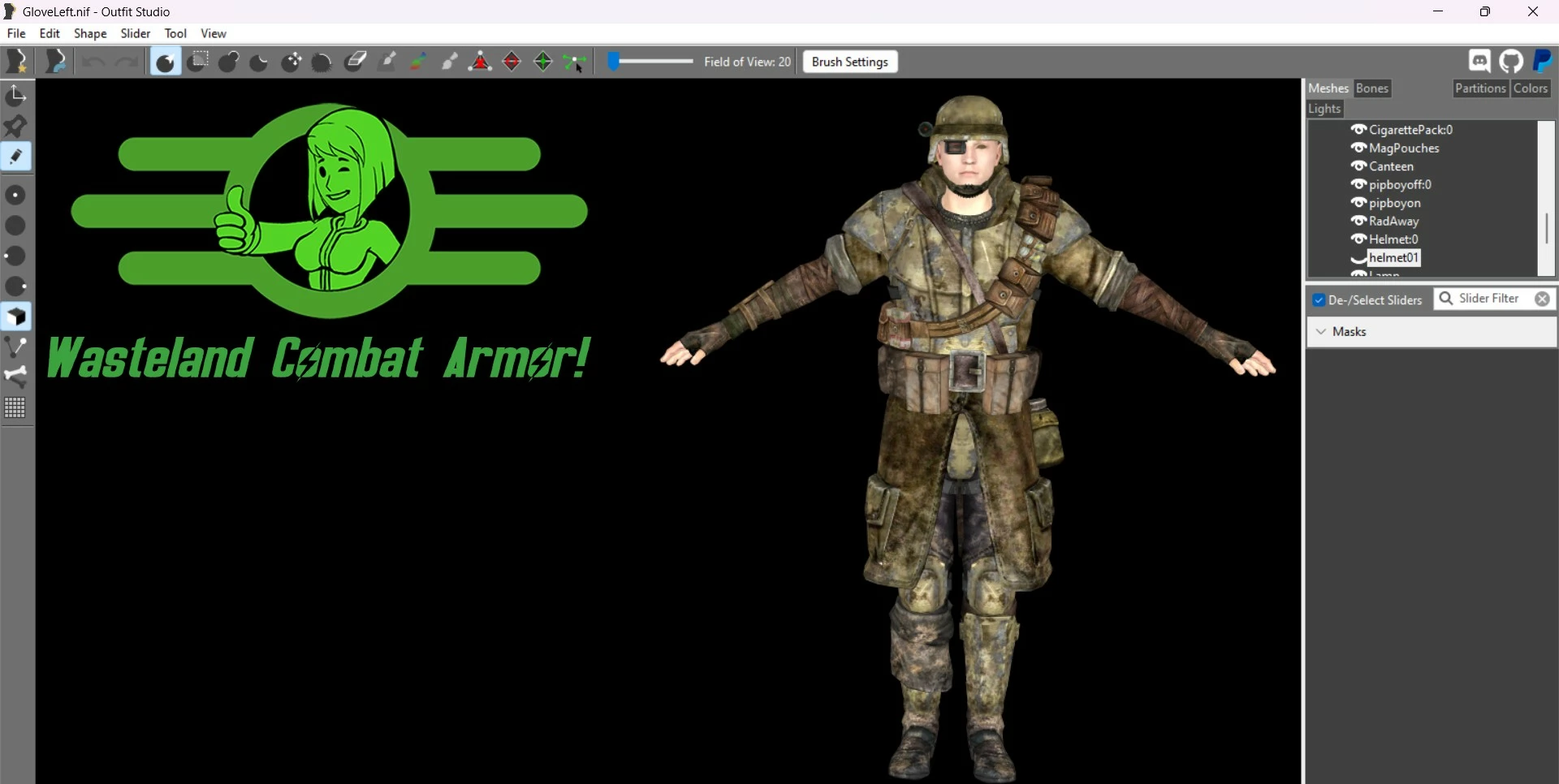1559x784 pixels.
Task: Select the Inflate brush tool
Action: (229, 62)
